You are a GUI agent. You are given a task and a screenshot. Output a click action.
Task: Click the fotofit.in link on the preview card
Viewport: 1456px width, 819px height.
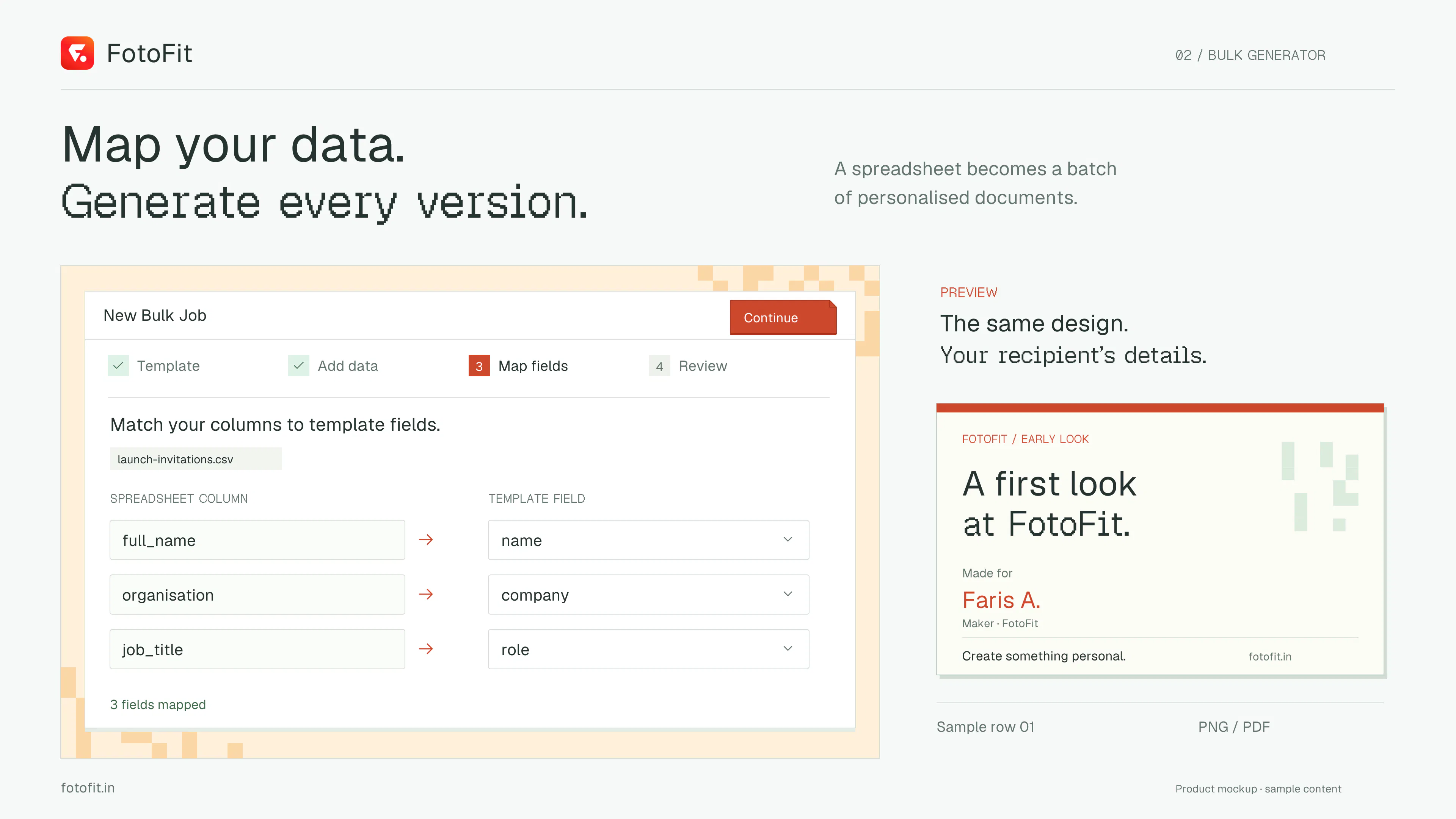click(1269, 656)
